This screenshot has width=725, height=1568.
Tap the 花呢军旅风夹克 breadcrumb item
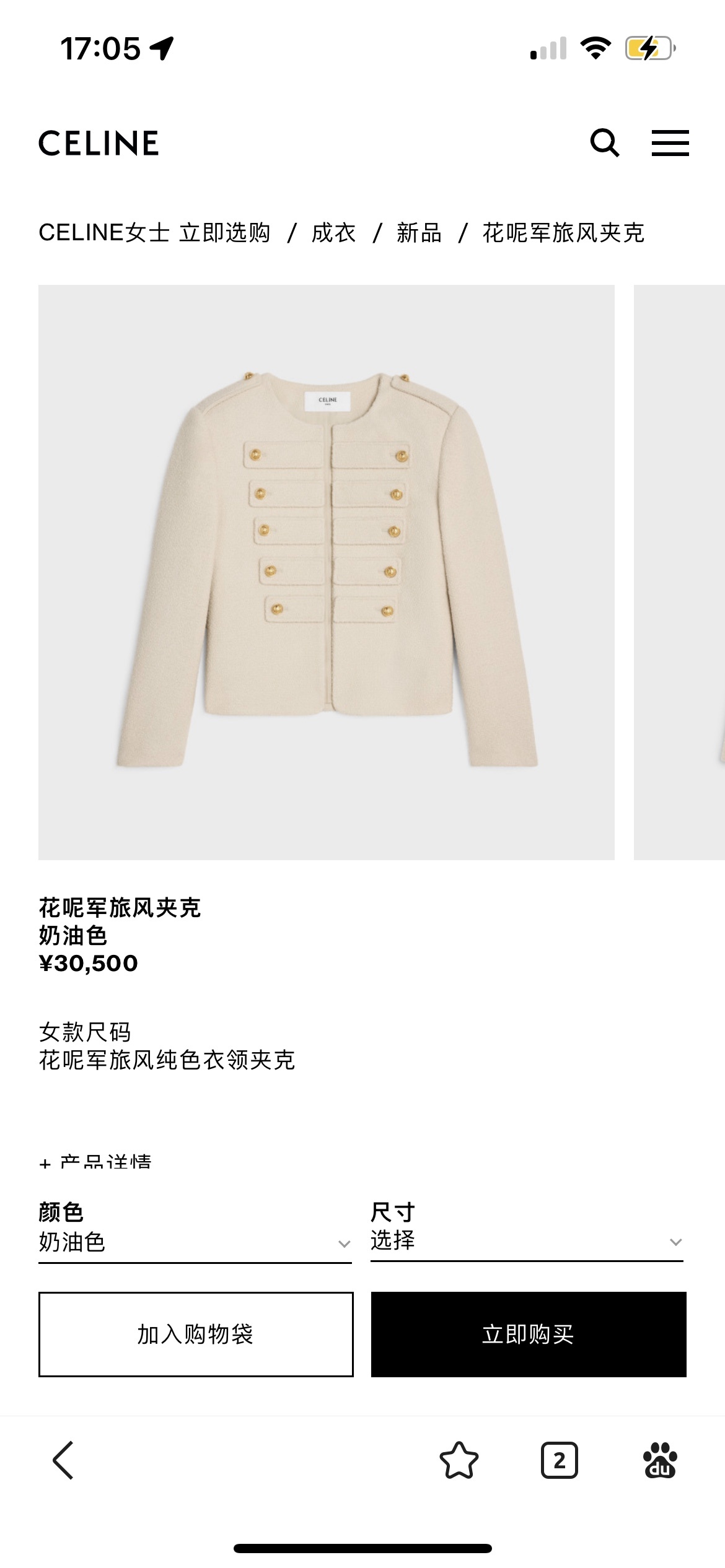(564, 233)
